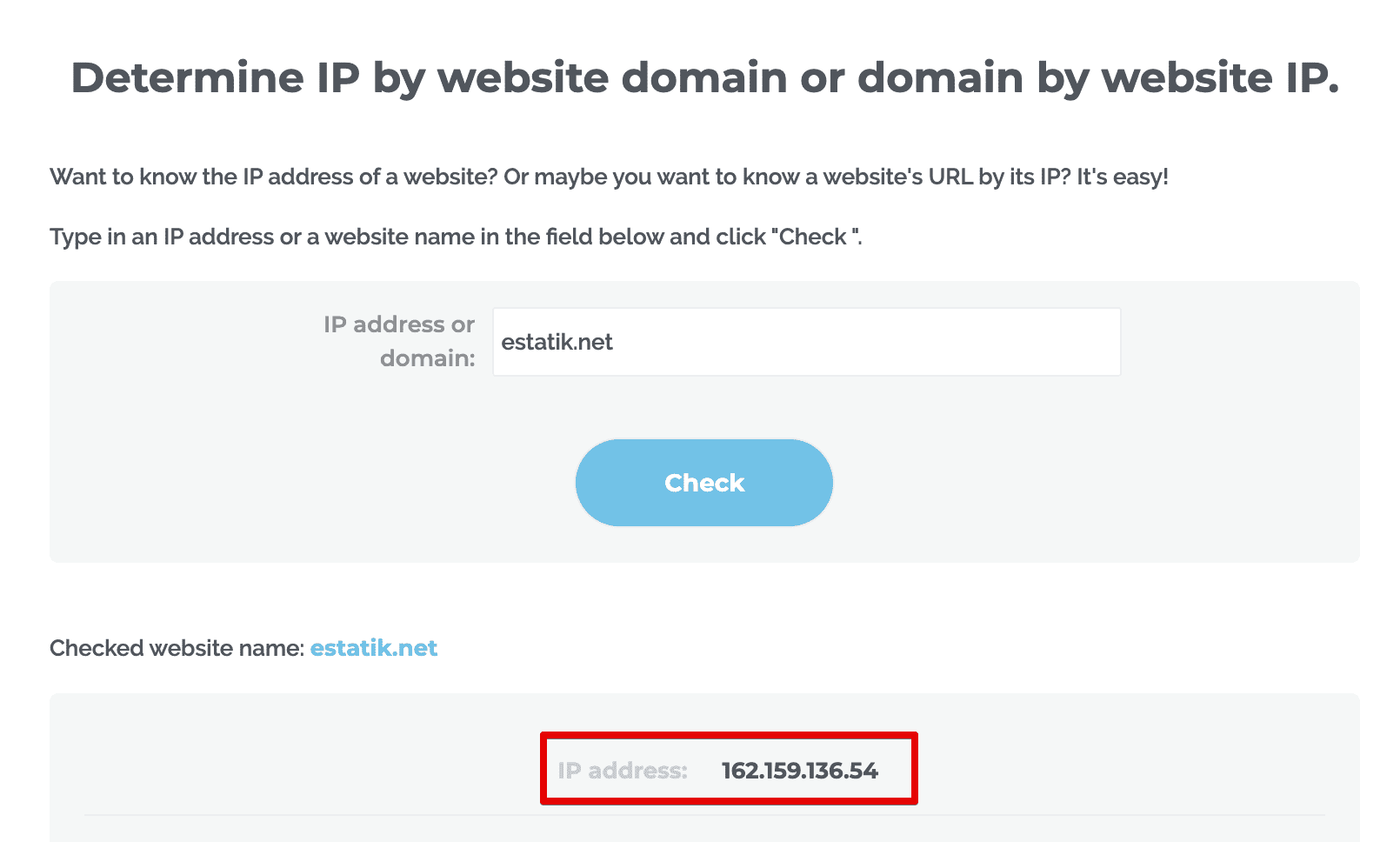1400x842 pixels.
Task: Click the instruction line mentioning "Check"
Action: point(457,236)
